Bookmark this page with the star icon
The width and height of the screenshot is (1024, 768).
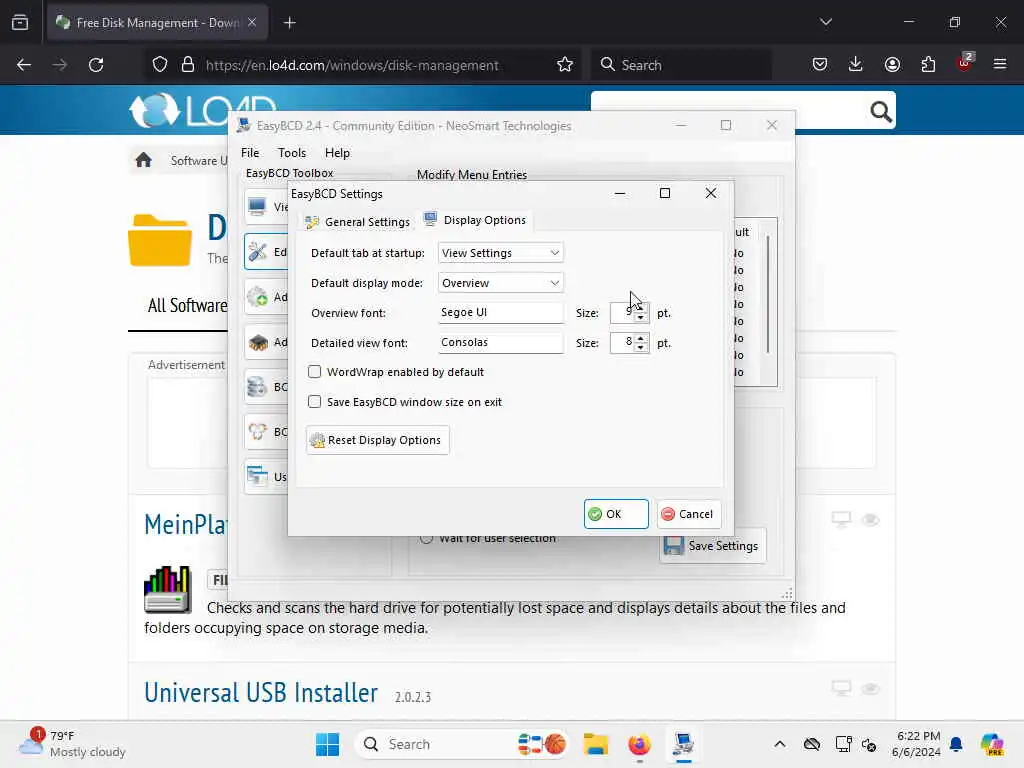[x=565, y=65]
